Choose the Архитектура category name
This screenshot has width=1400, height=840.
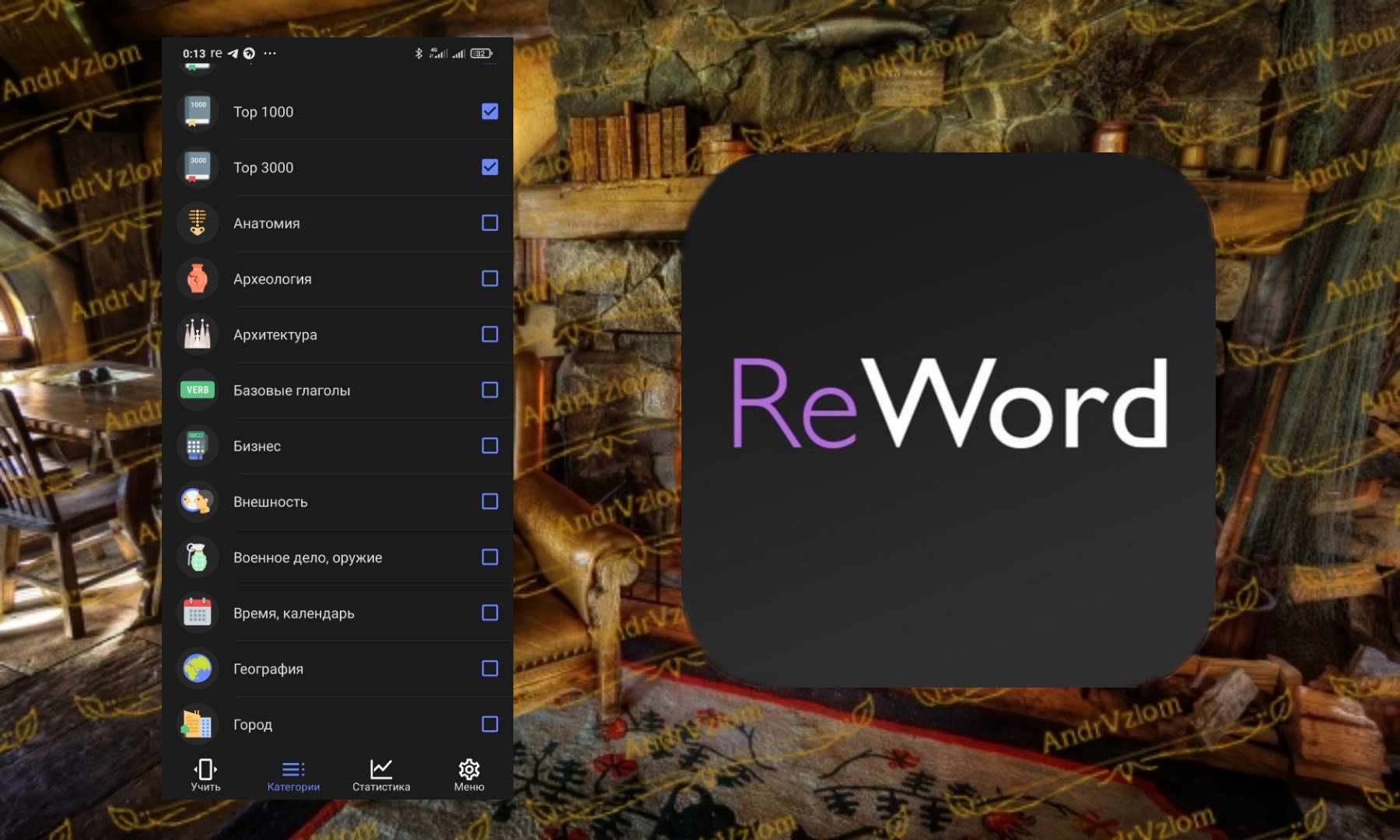click(x=275, y=335)
